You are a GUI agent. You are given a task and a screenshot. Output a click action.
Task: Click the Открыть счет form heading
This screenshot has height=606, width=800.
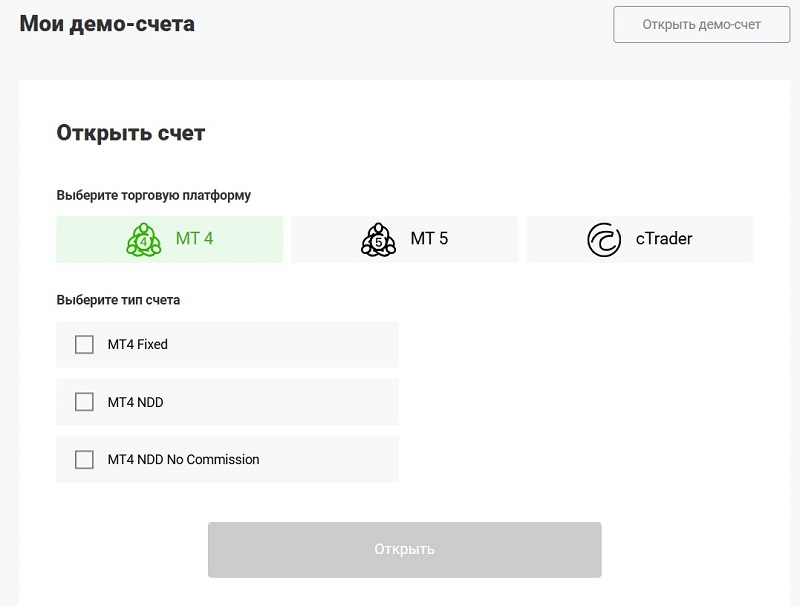pyautogui.click(x=131, y=133)
